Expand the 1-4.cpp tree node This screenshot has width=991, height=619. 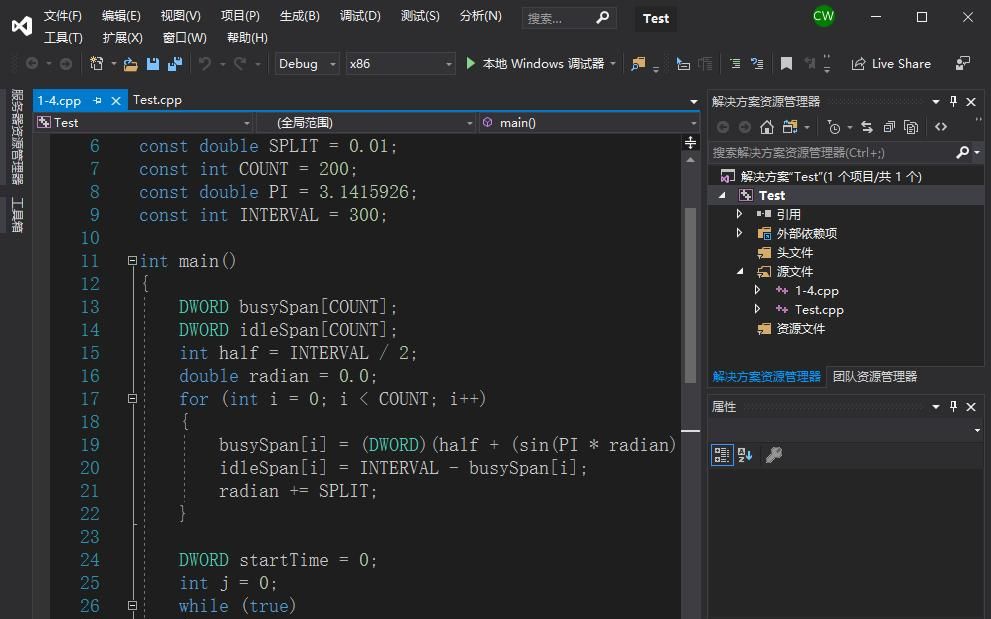(x=757, y=290)
